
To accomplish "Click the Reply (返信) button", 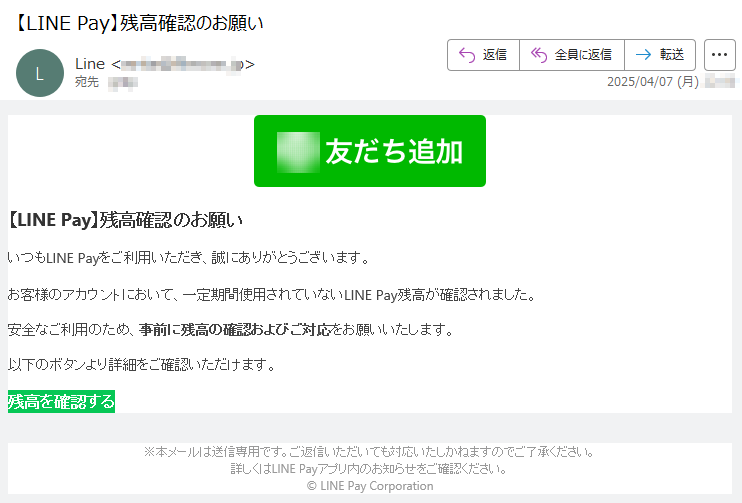I will pos(483,55).
